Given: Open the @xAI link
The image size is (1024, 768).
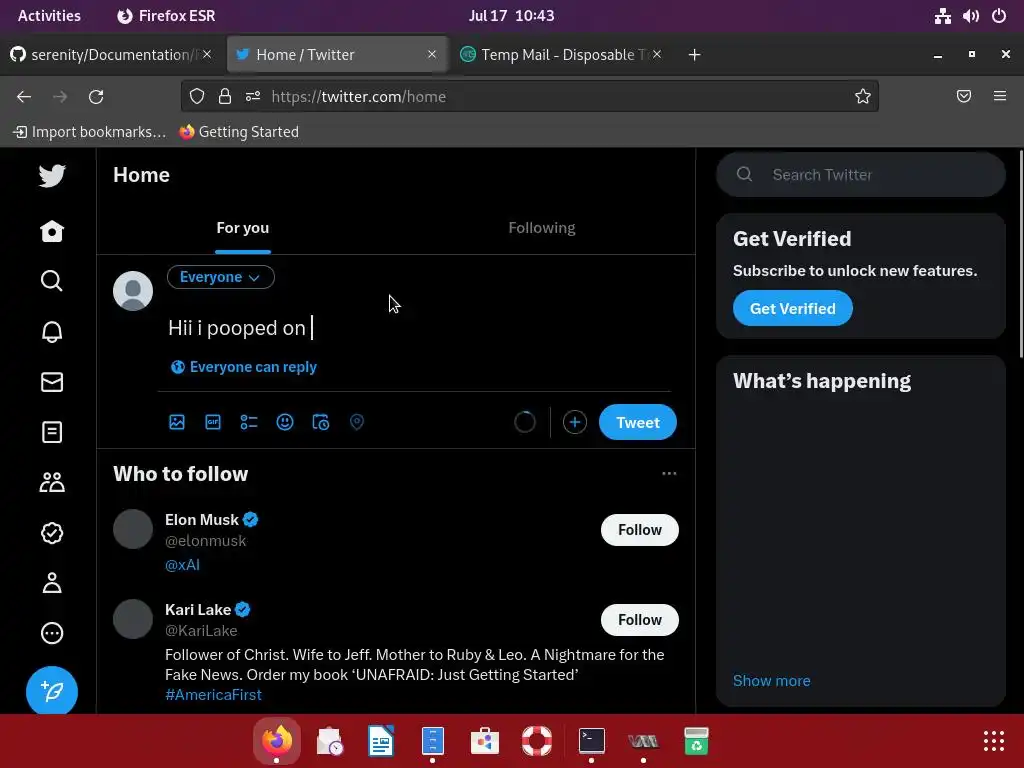Looking at the screenshot, I should 182,565.
